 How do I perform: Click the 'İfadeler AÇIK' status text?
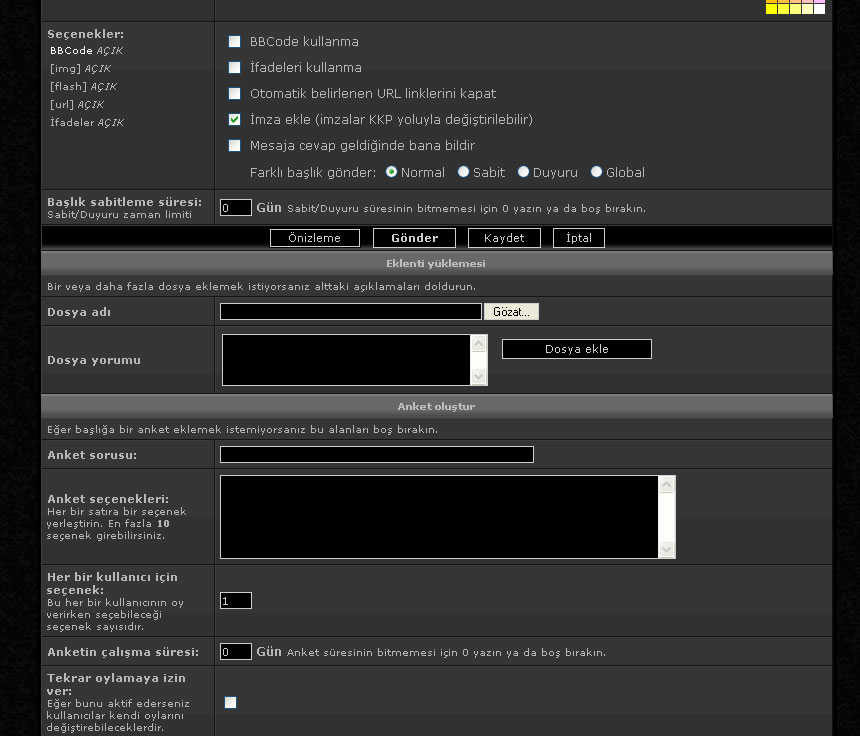click(87, 122)
